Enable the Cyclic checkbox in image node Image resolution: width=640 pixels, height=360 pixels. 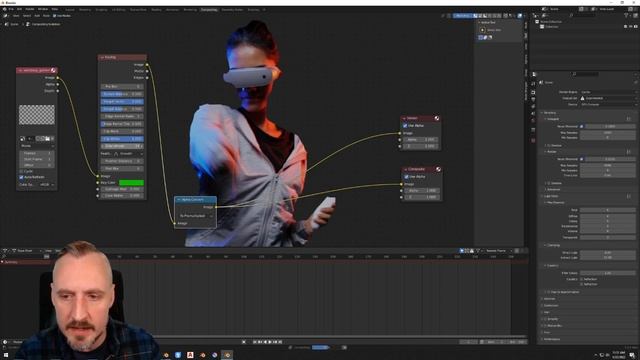21,171
